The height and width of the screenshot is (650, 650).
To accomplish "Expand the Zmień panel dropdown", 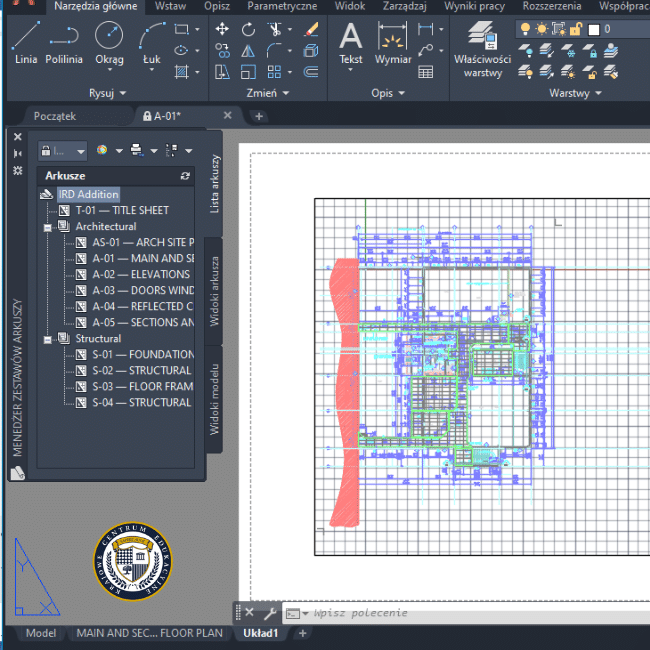I will (x=267, y=93).
